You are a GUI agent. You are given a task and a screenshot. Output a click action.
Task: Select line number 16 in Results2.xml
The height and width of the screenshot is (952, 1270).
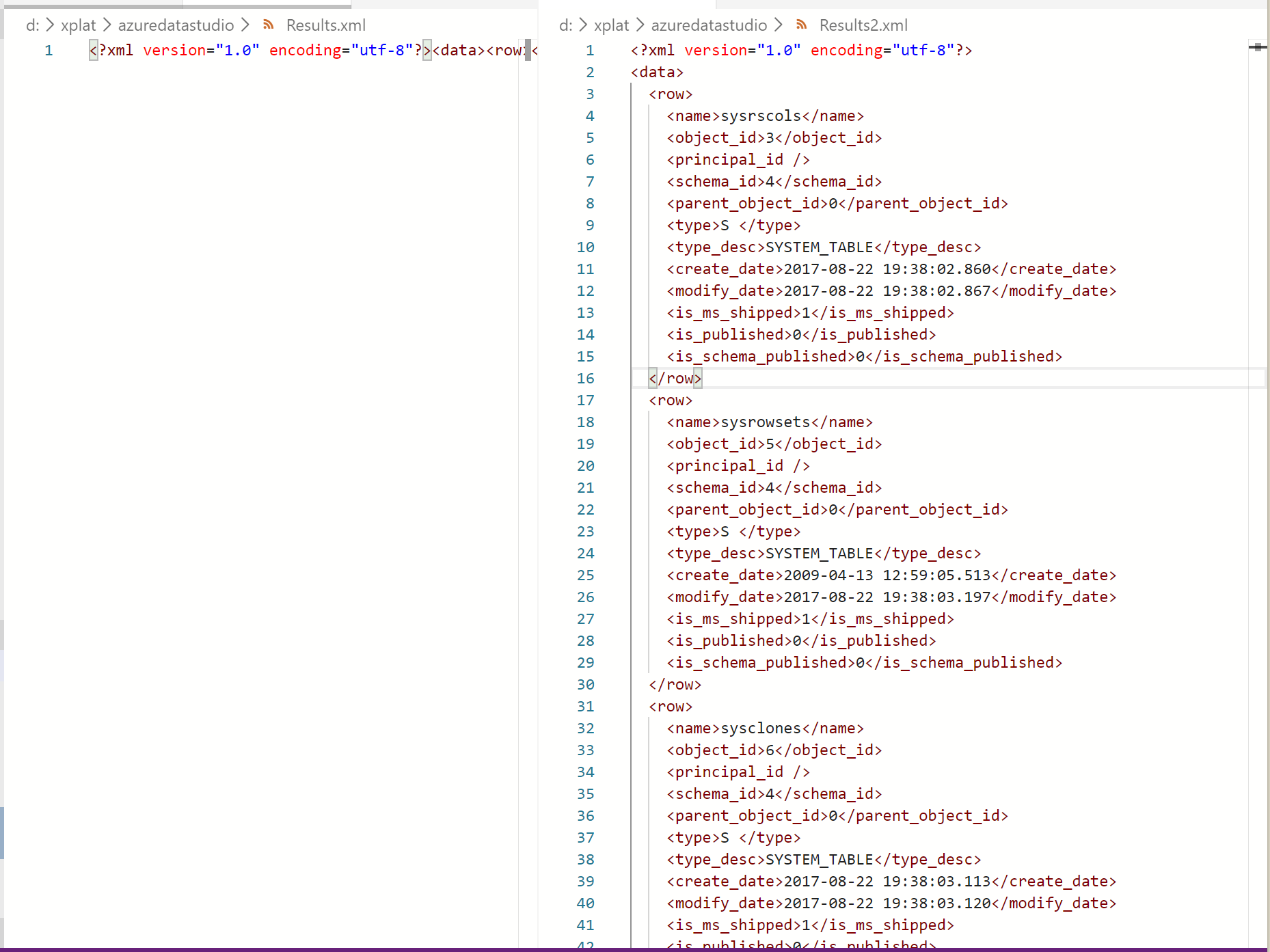point(585,378)
